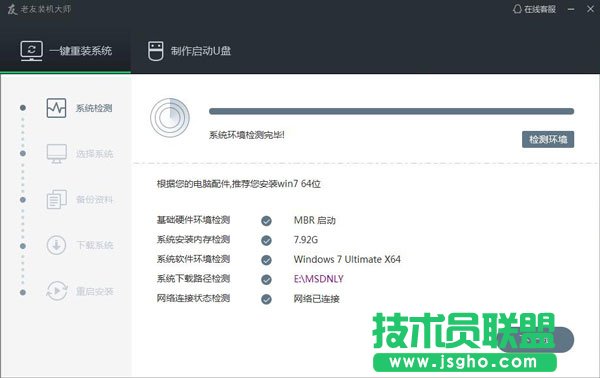Viewport: 600px width, 378px height.
Task: Click the USB drive icon
Action: [155, 51]
